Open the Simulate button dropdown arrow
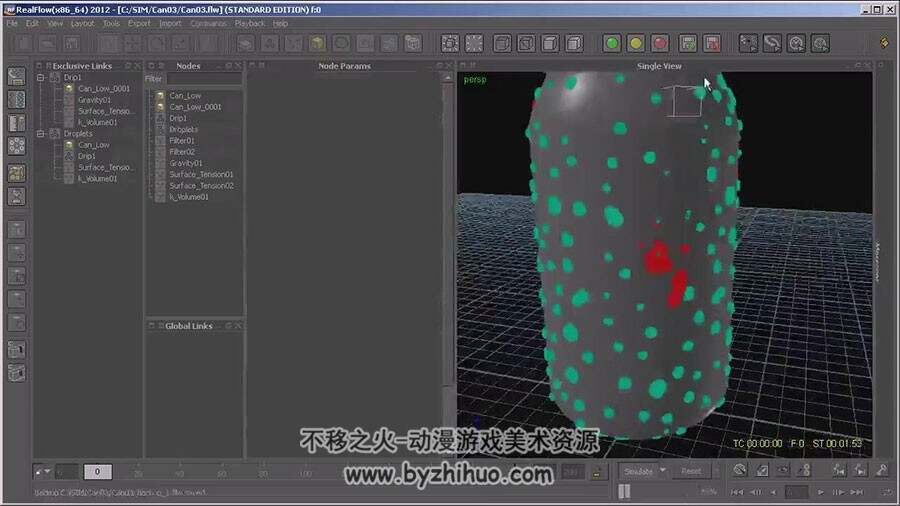 663,470
